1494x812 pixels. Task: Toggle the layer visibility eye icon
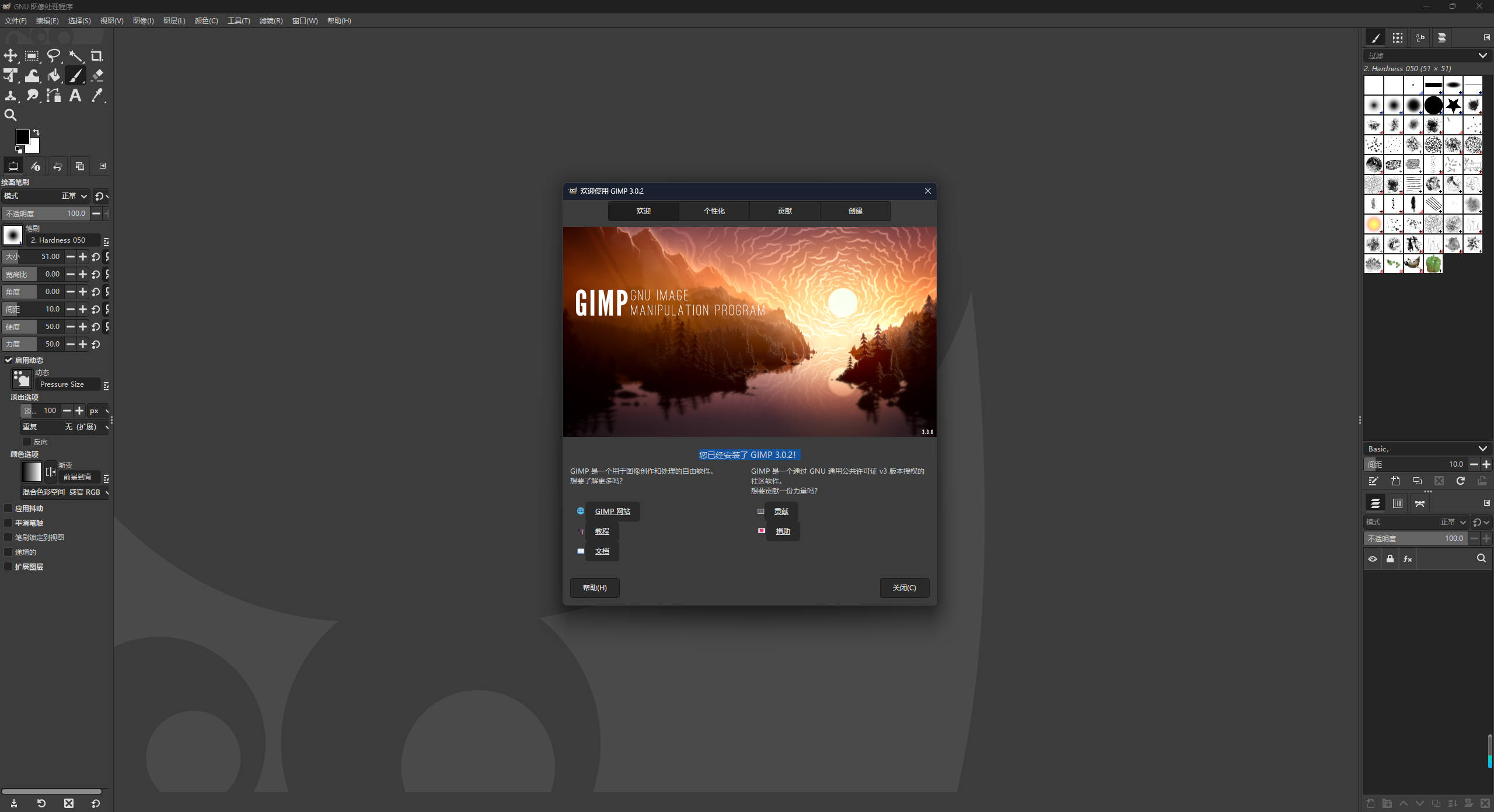(1373, 559)
